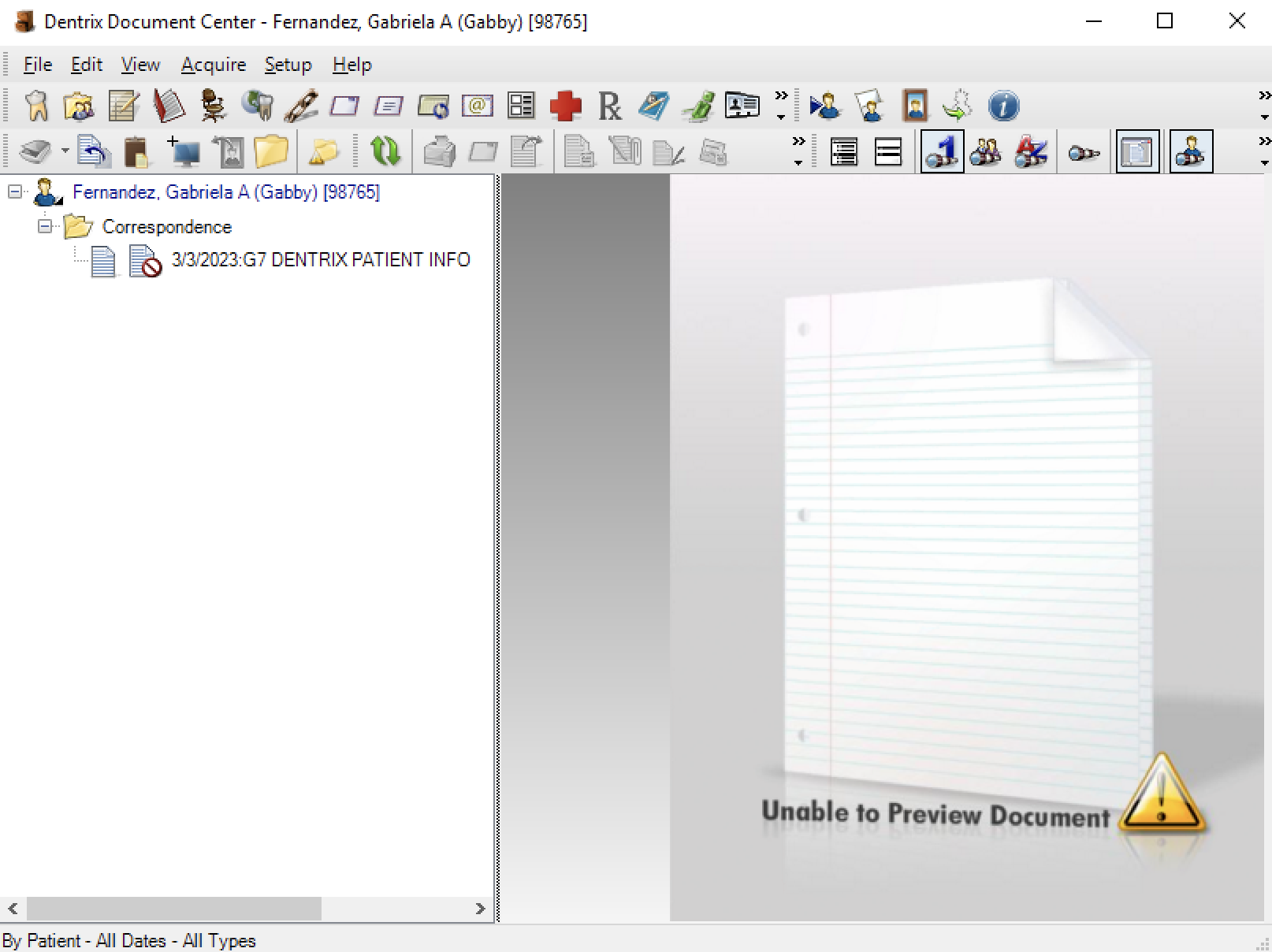Open the Rx prescriptions icon
The image size is (1272, 952).
[609, 106]
